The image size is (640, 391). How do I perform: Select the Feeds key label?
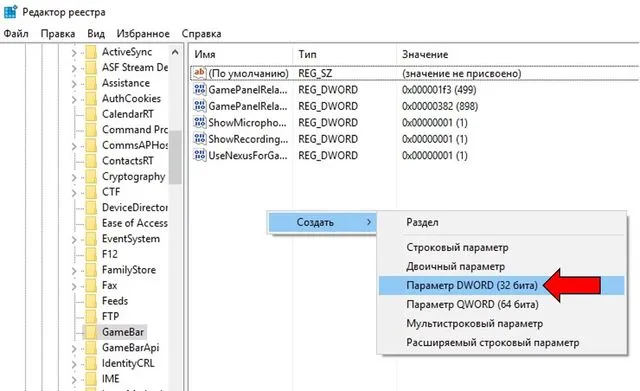tap(115, 301)
